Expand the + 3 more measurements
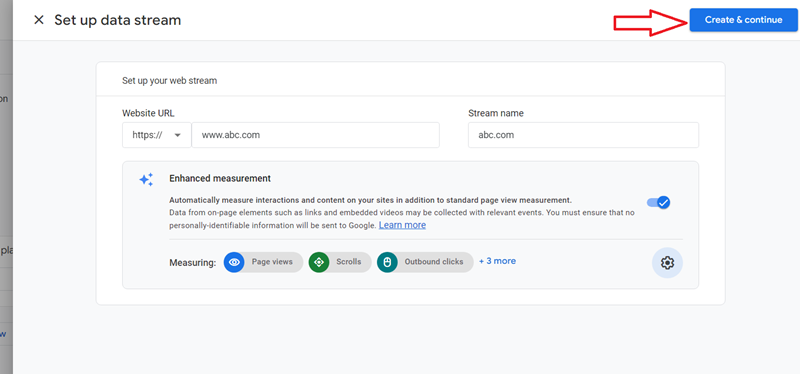Image resolution: width=800 pixels, height=374 pixels. tap(497, 261)
